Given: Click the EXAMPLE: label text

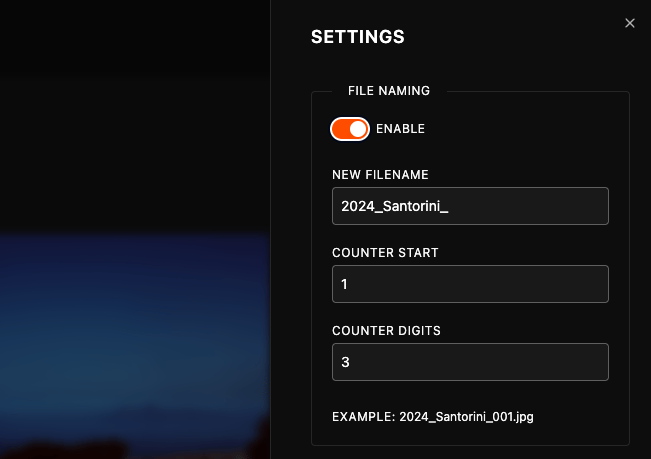Looking at the screenshot, I should [x=363, y=417].
